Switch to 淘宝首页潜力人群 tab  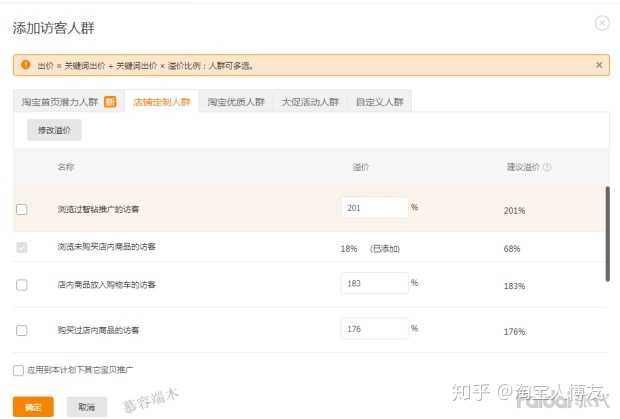61,102
